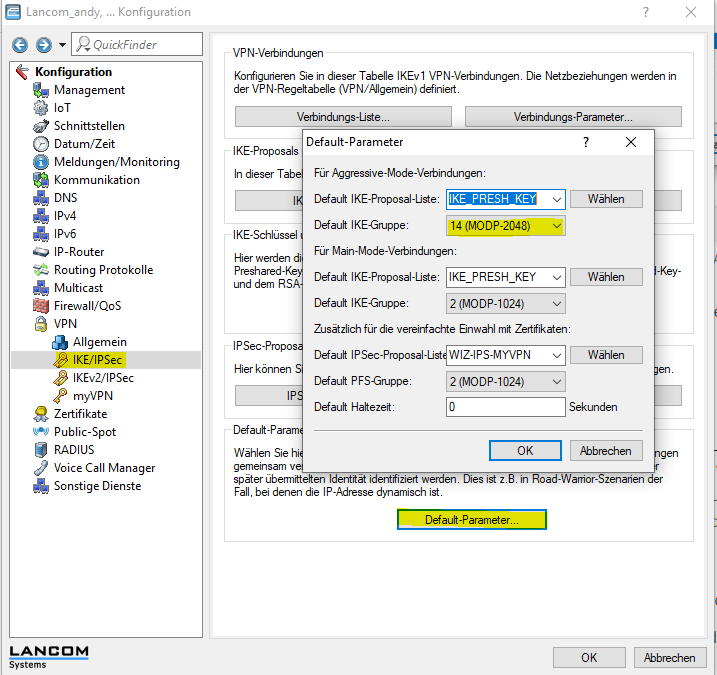The height and width of the screenshot is (675, 717).
Task: Select the Routing Protokolle icon
Action: point(41,270)
